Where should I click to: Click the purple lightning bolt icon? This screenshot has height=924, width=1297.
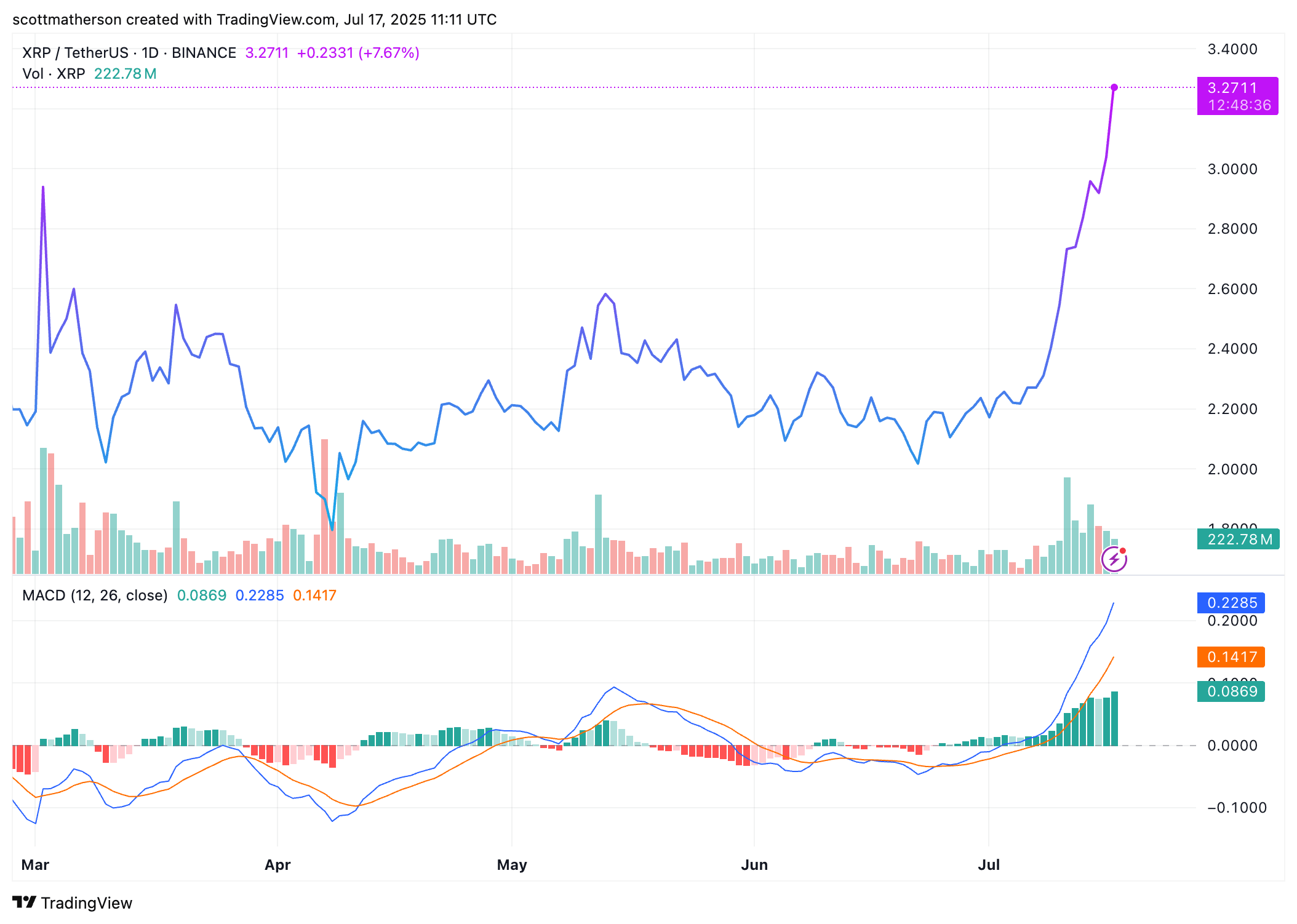click(1114, 560)
